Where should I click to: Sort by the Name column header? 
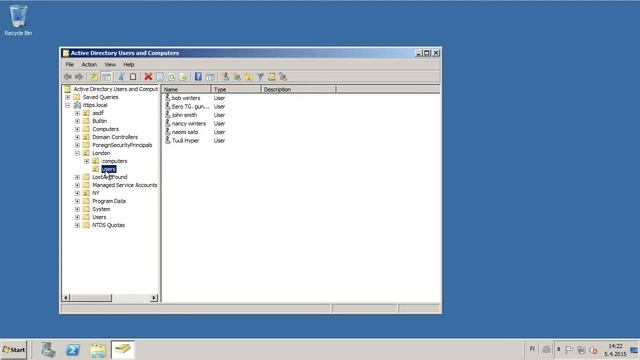point(186,89)
